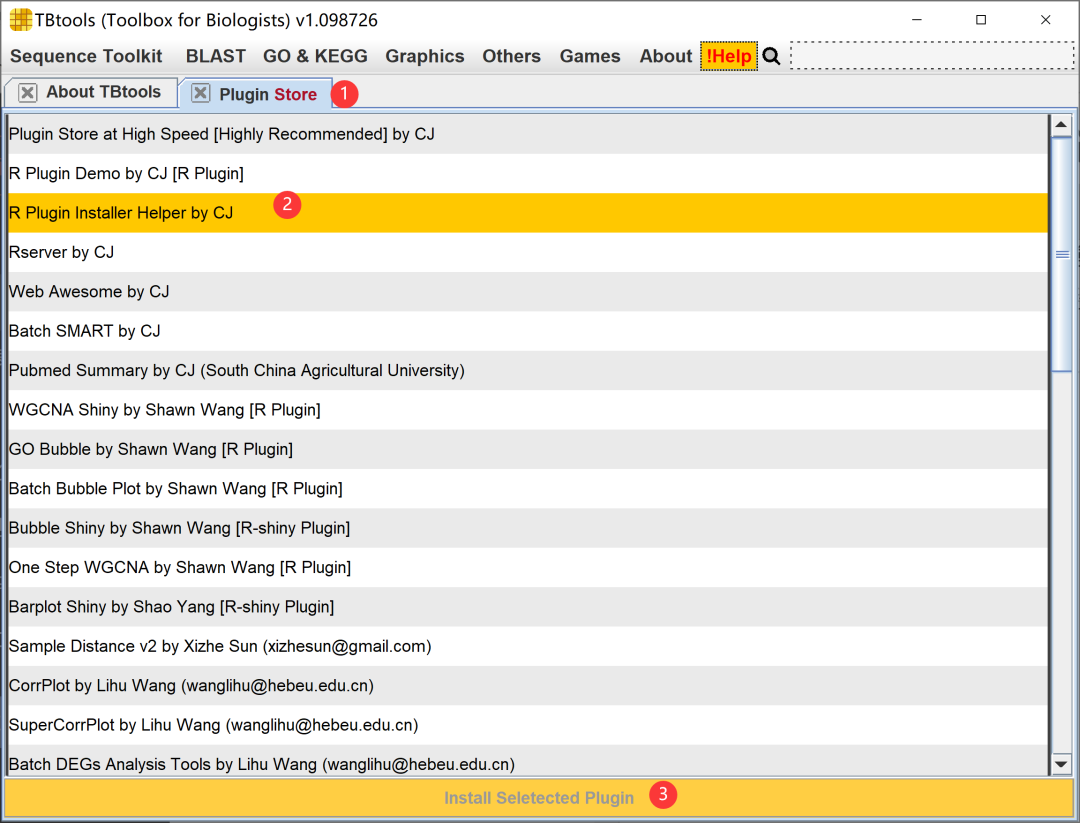Image resolution: width=1080 pixels, height=823 pixels.
Task: Click the Install Seletected Plugin button
Action: pyautogui.click(x=539, y=798)
